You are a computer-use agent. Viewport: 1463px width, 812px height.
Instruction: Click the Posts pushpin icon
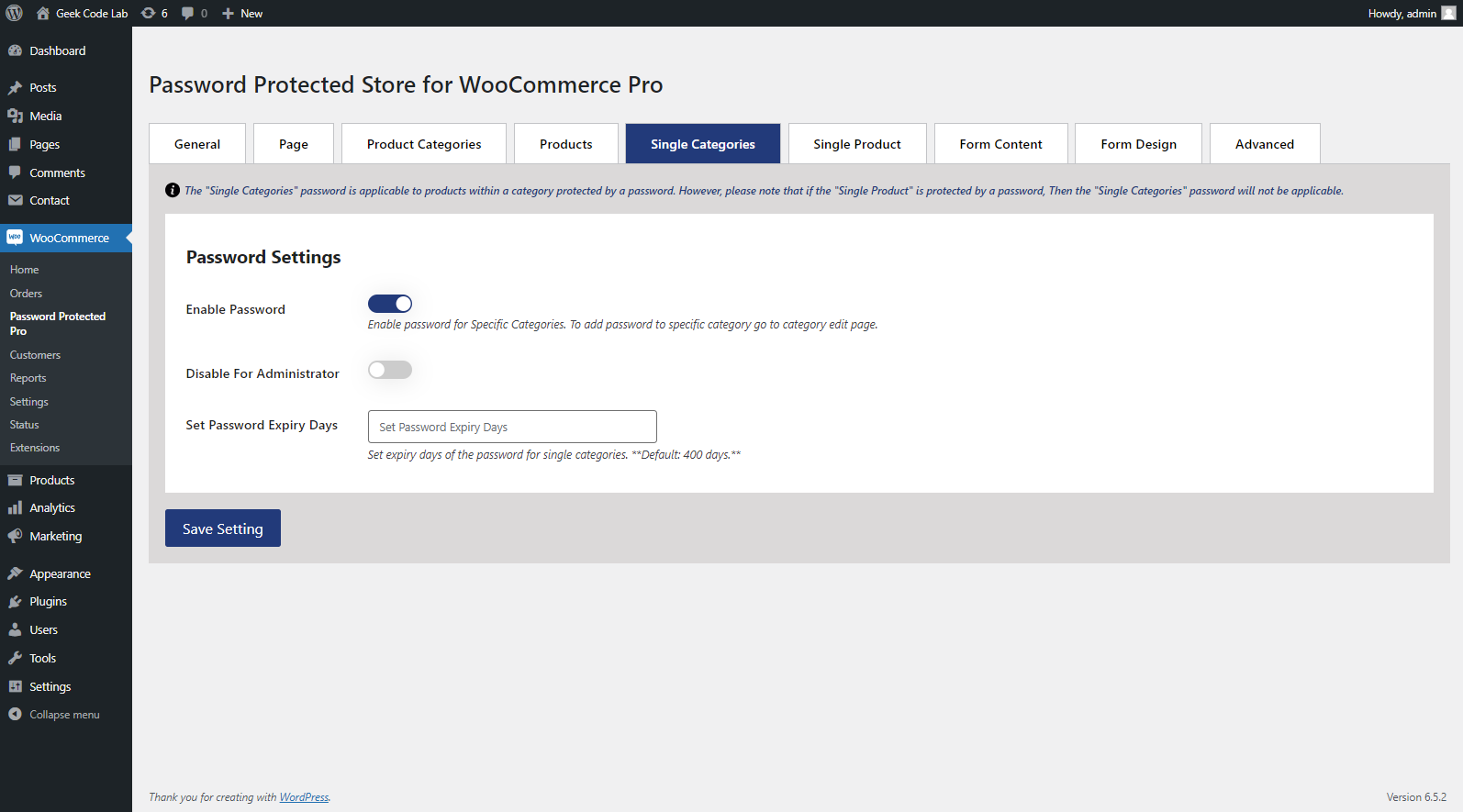coord(15,87)
